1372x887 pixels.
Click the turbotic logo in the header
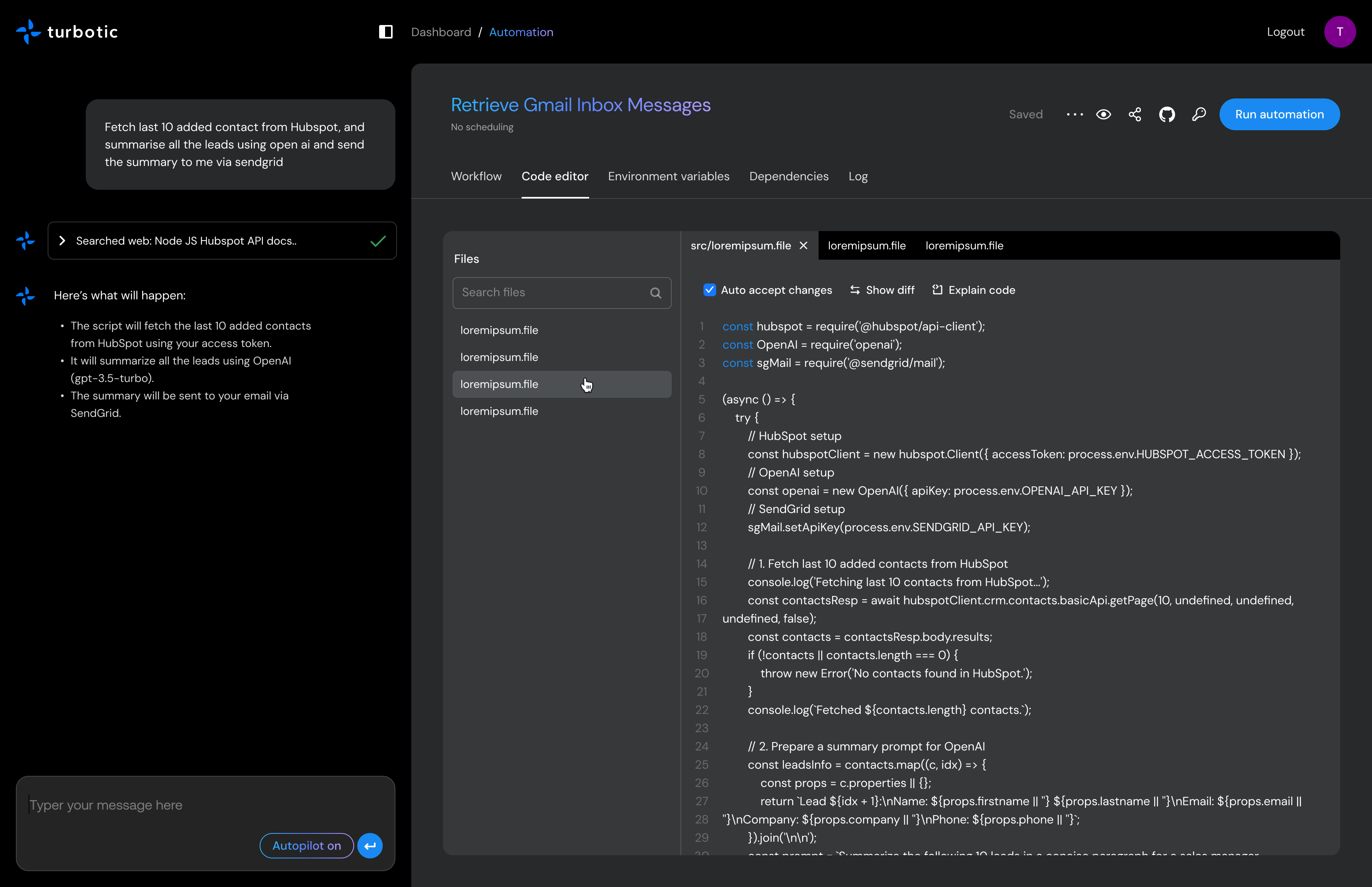(66, 32)
